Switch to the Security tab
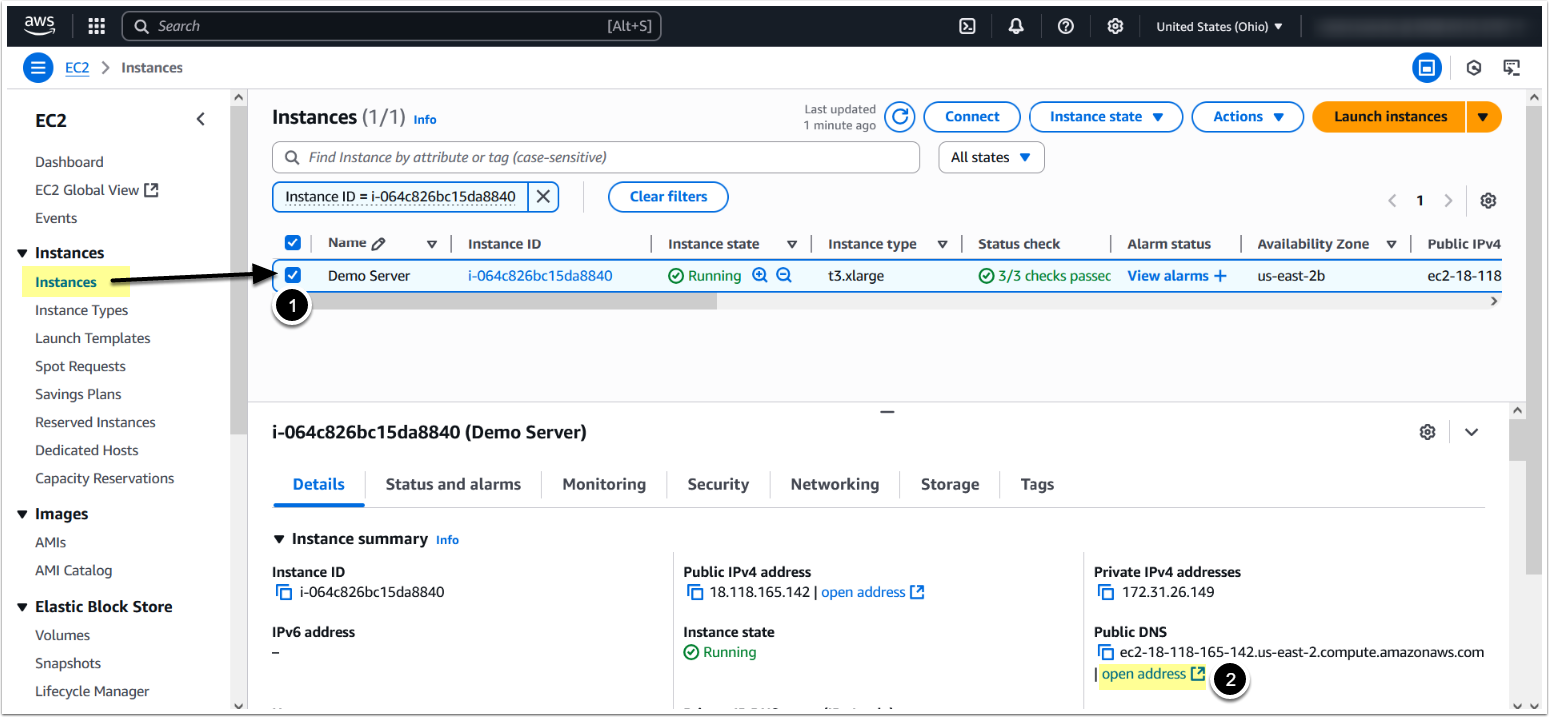The height and width of the screenshot is (717, 1549). point(717,484)
